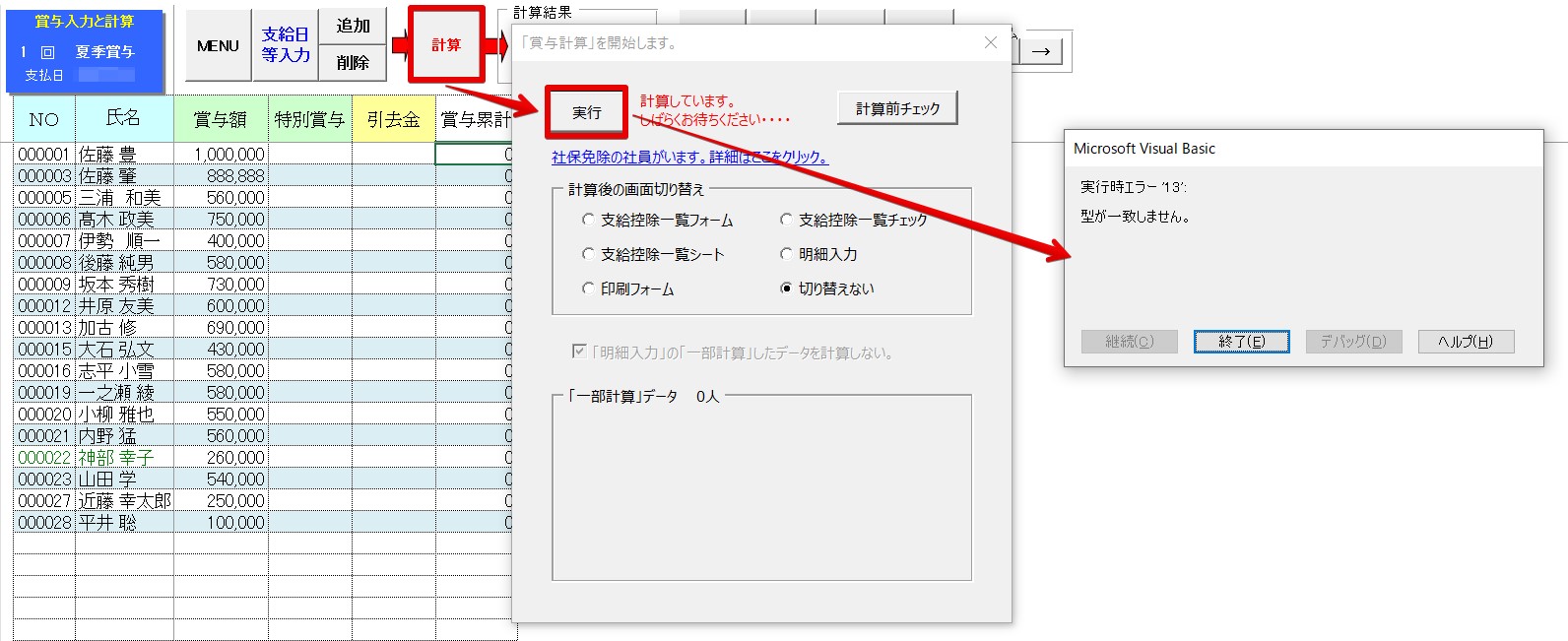Open the 社保免除の社員 details link
This screenshot has height=641, width=1568.
pos(689,158)
